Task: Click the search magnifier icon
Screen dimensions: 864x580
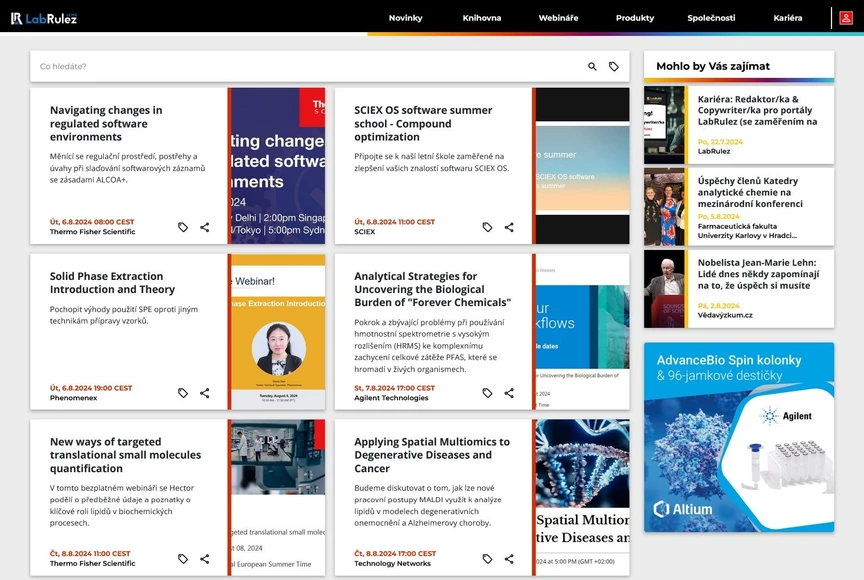Action: 592,67
